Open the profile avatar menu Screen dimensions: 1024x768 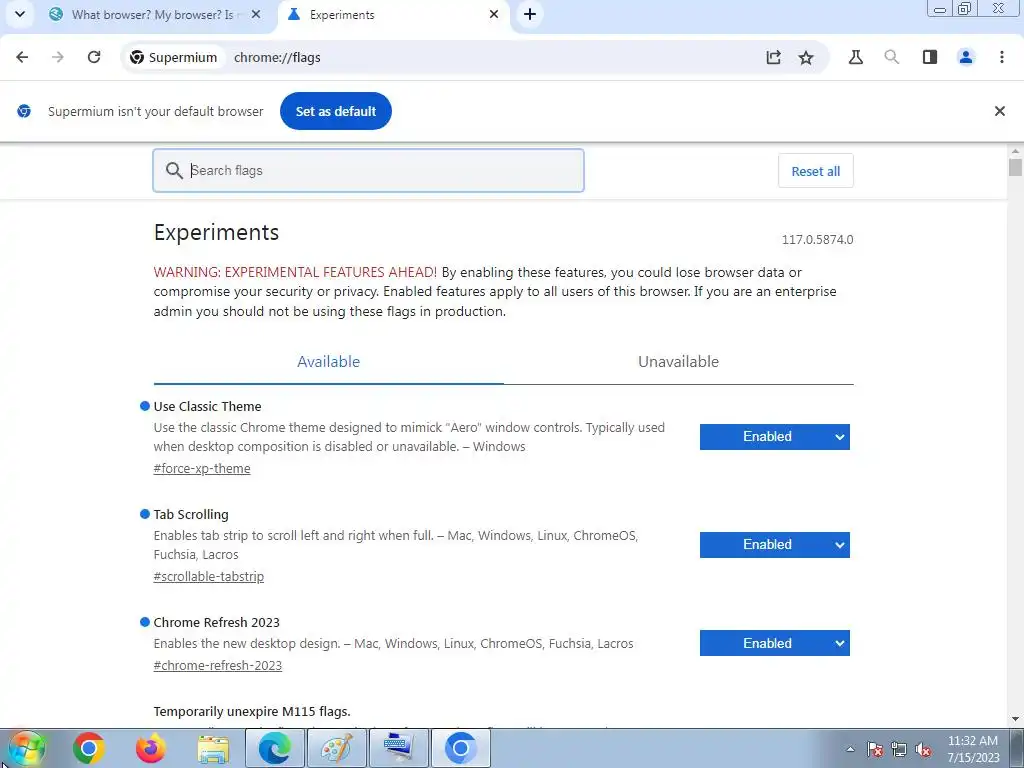[x=966, y=57]
